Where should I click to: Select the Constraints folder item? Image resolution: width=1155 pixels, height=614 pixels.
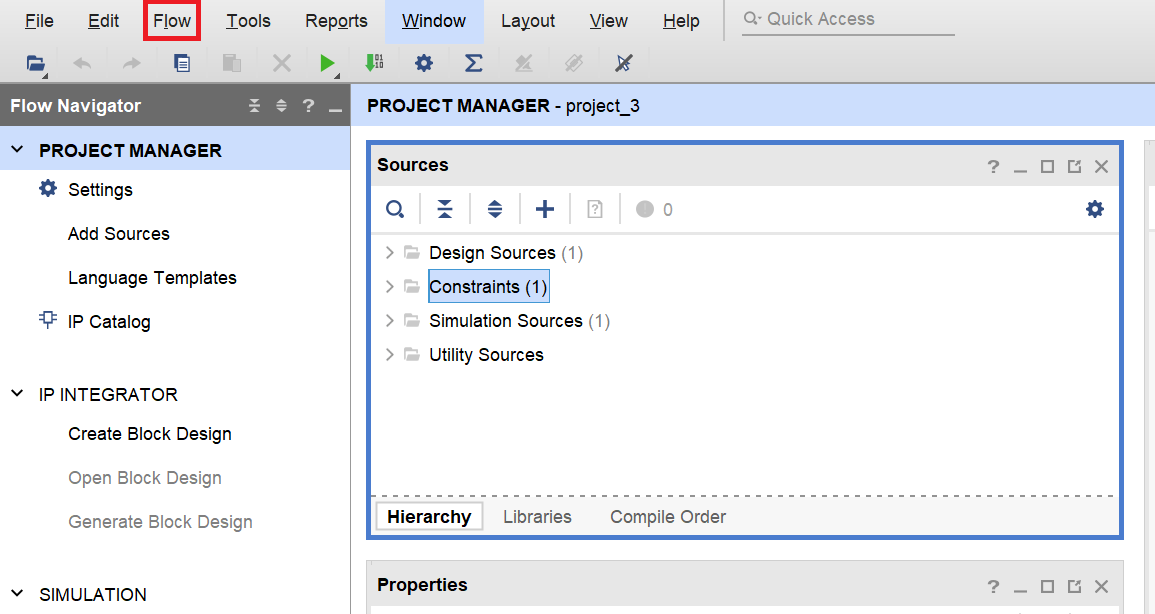(x=488, y=287)
